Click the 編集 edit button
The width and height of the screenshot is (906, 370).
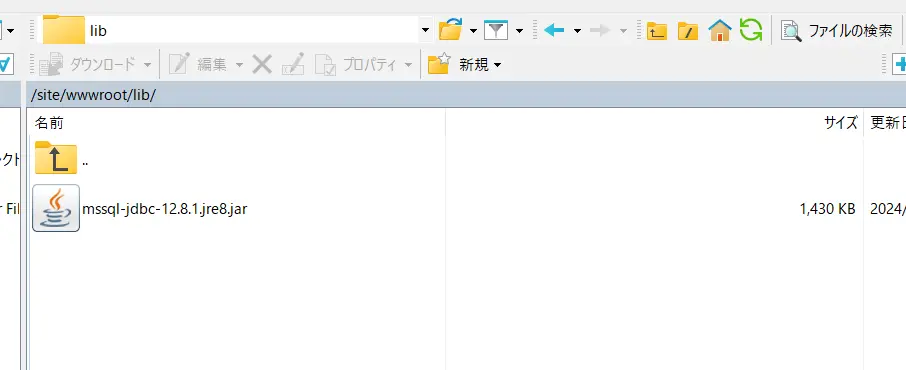point(198,64)
